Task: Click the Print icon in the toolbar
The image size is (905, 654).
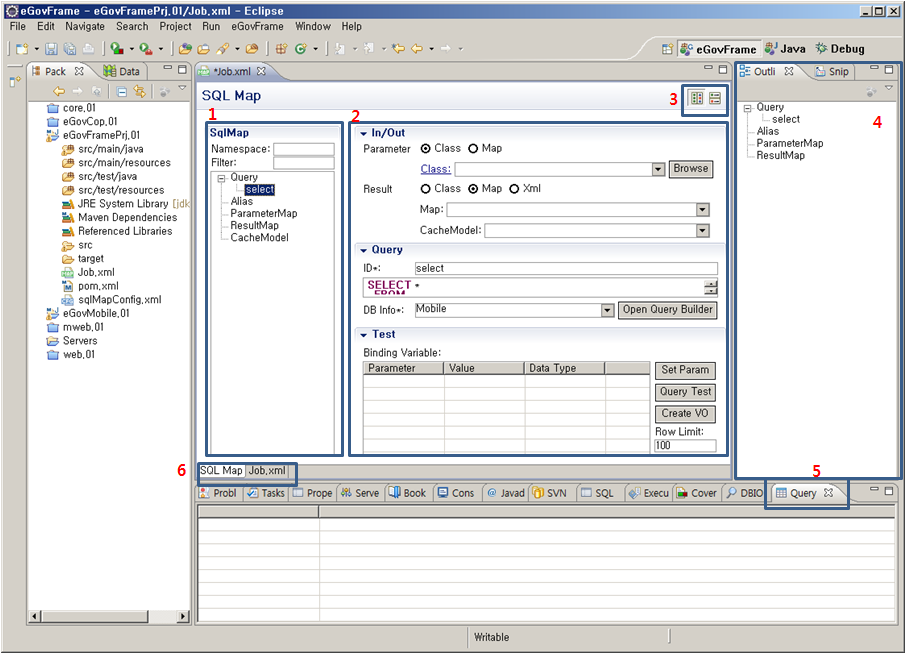Action: tap(88, 48)
